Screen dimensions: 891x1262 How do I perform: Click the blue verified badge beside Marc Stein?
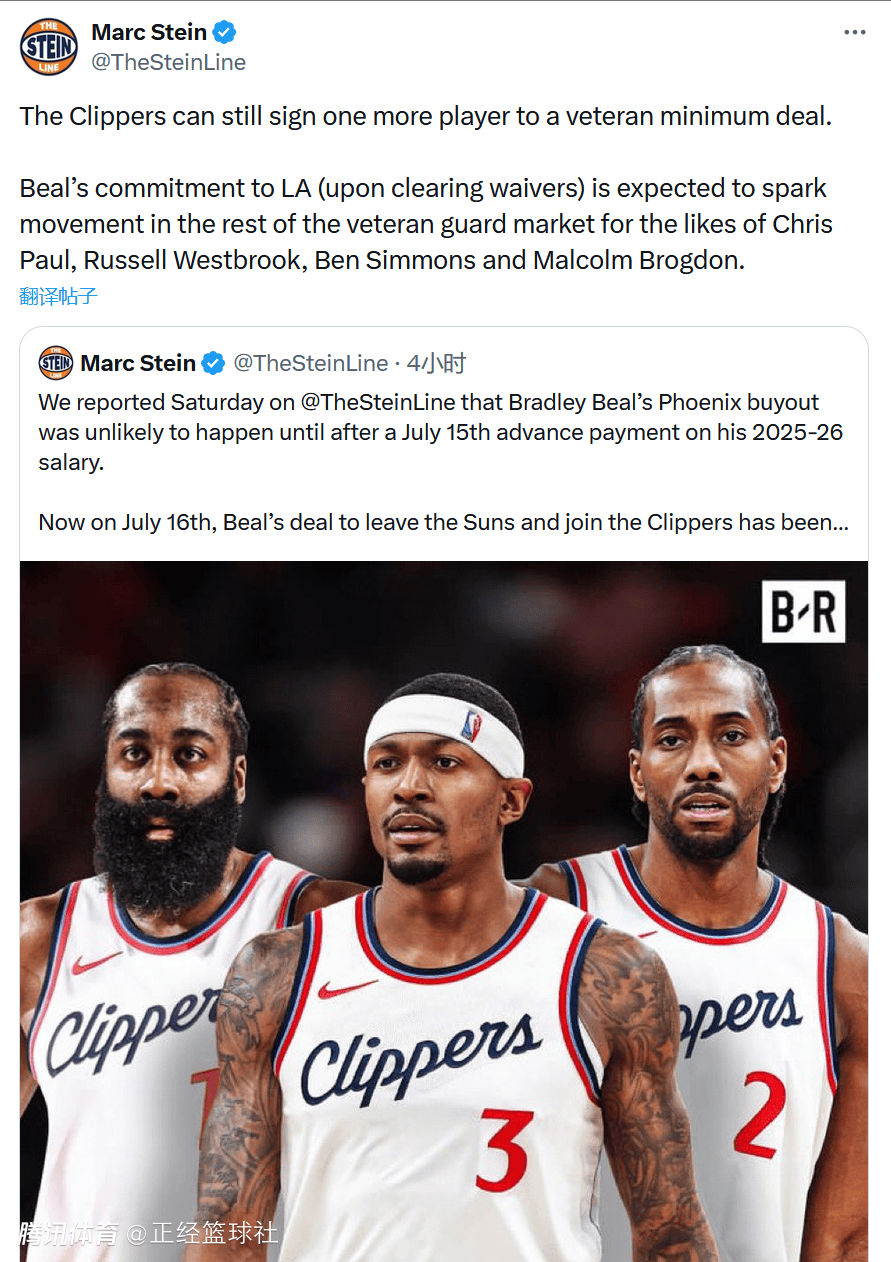click(225, 32)
